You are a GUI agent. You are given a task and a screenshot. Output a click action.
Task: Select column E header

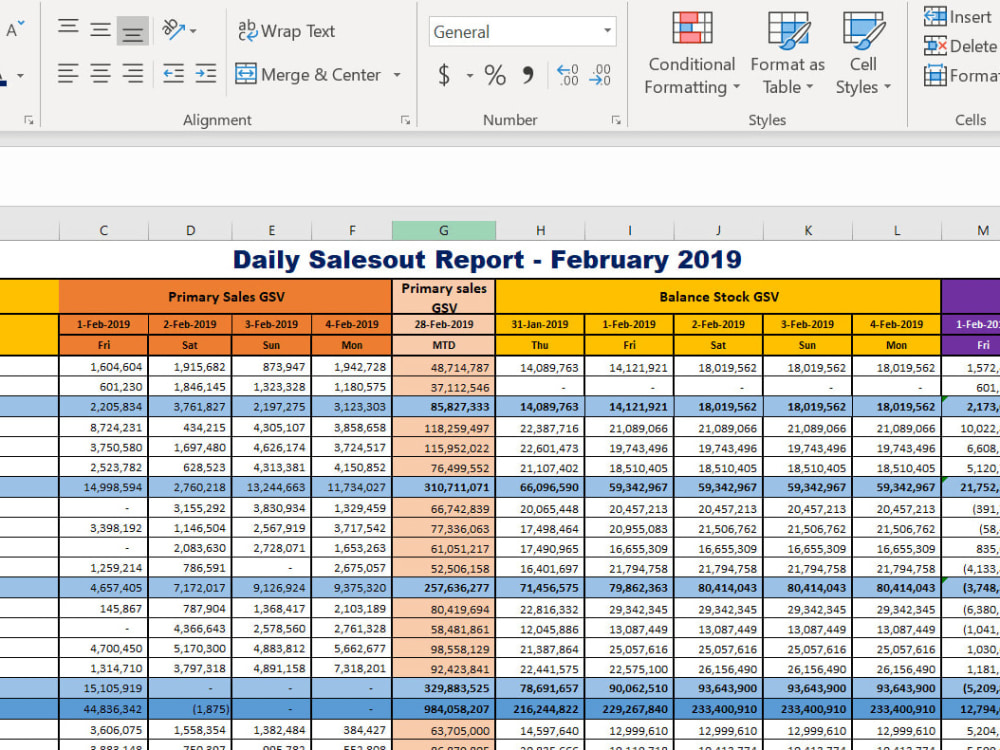pyautogui.click(x=272, y=231)
